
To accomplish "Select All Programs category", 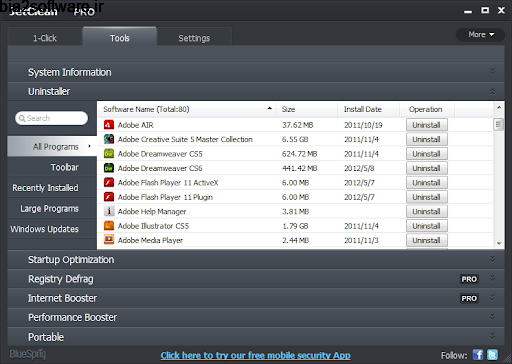I will point(52,147).
